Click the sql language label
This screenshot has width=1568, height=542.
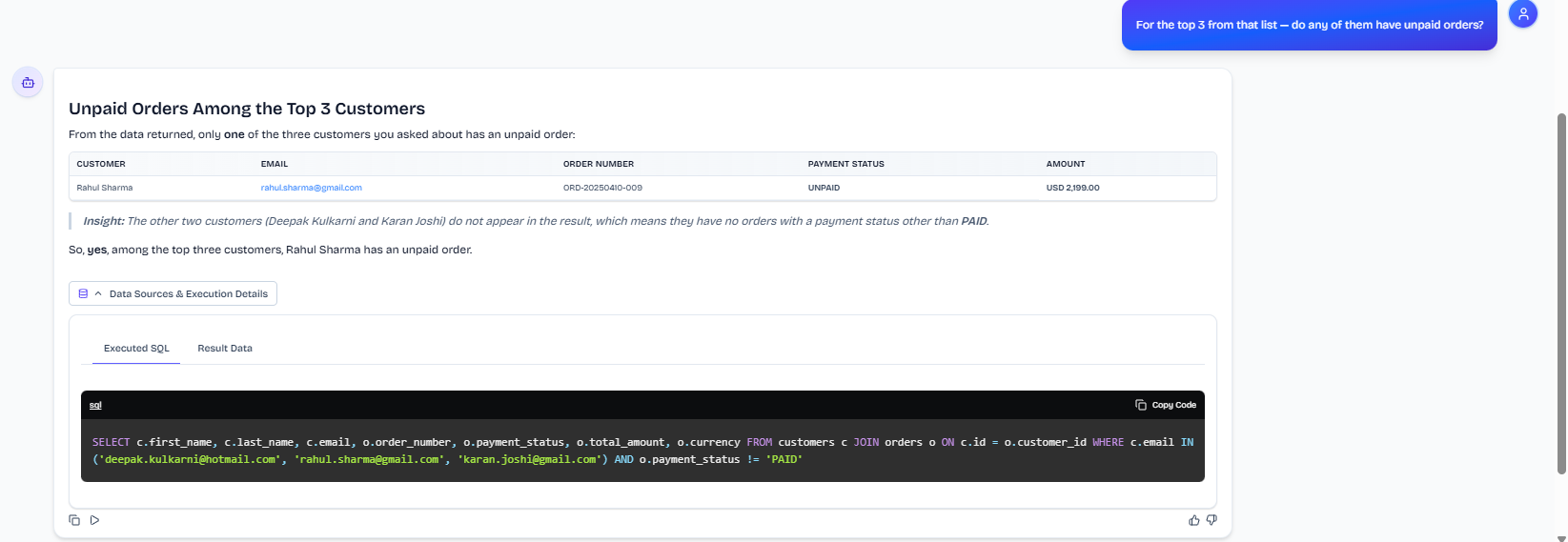click(x=95, y=405)
